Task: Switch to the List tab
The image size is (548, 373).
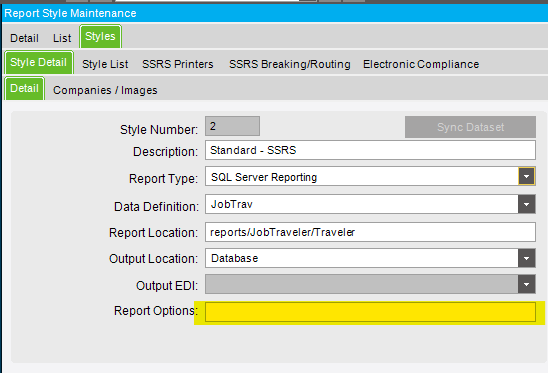Action: click(62, 38)
